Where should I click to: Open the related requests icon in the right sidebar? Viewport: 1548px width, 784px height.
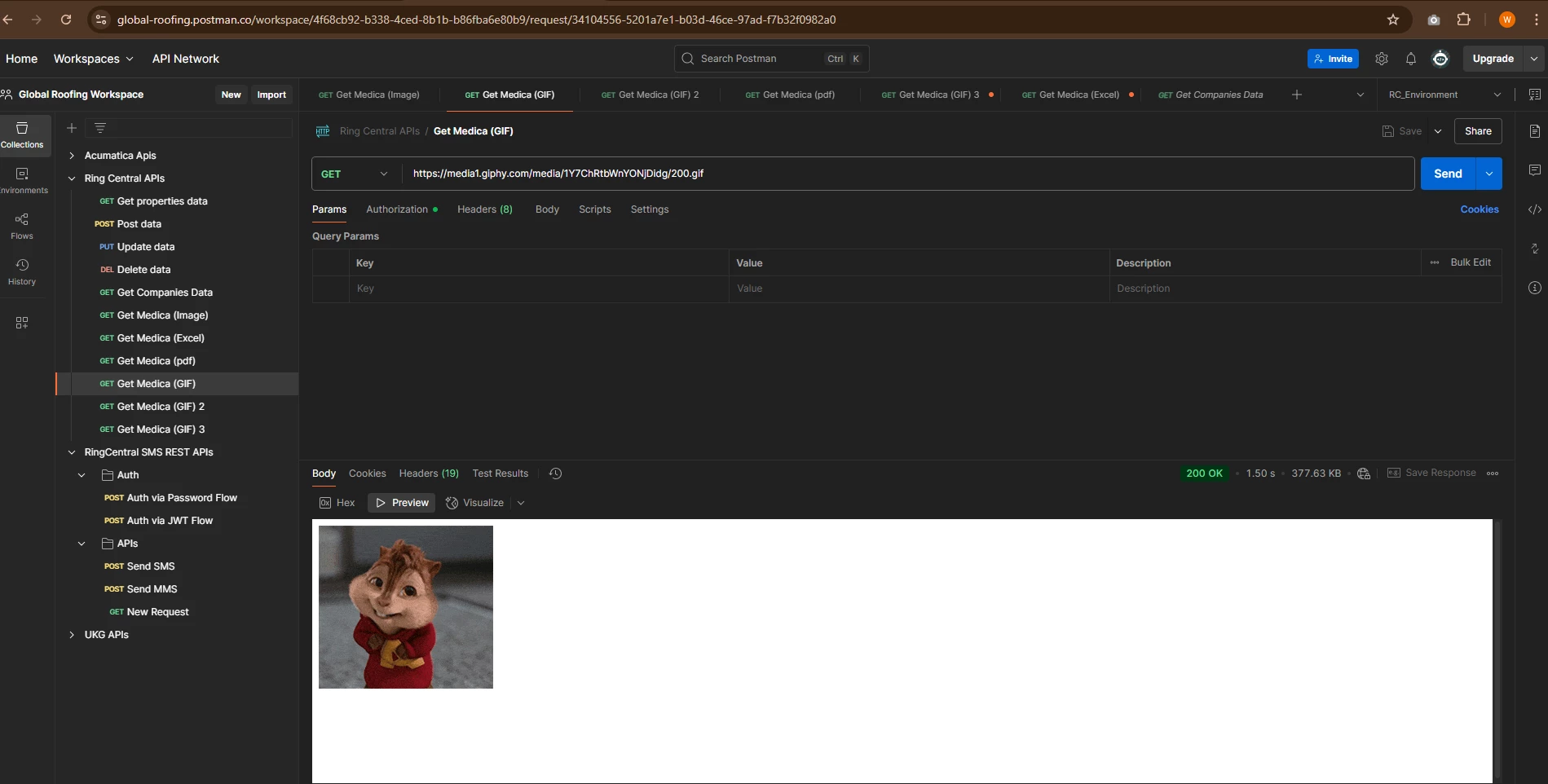click(1534, 249)
